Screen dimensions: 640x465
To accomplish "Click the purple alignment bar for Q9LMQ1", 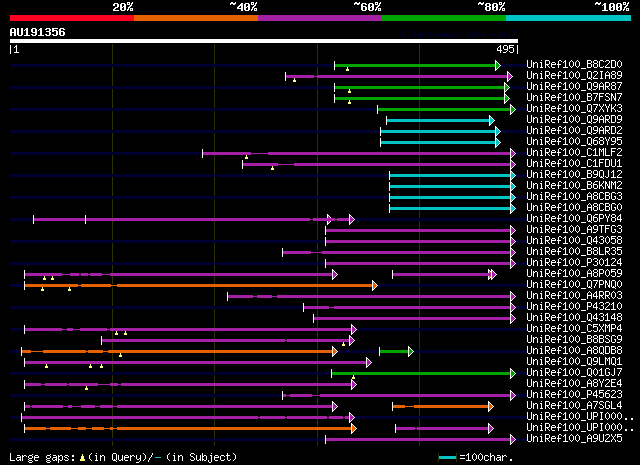I will [x=198, y=363].
